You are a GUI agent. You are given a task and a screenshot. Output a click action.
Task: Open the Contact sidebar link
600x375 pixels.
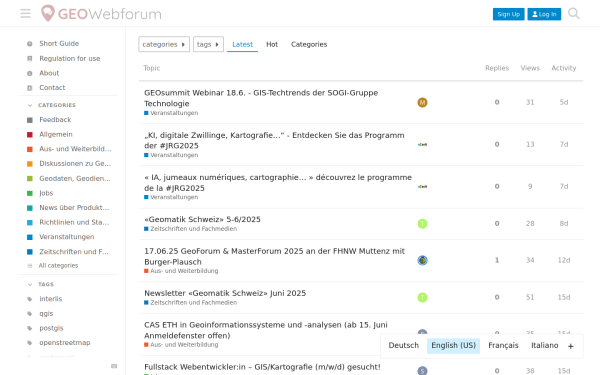(52, 88)
